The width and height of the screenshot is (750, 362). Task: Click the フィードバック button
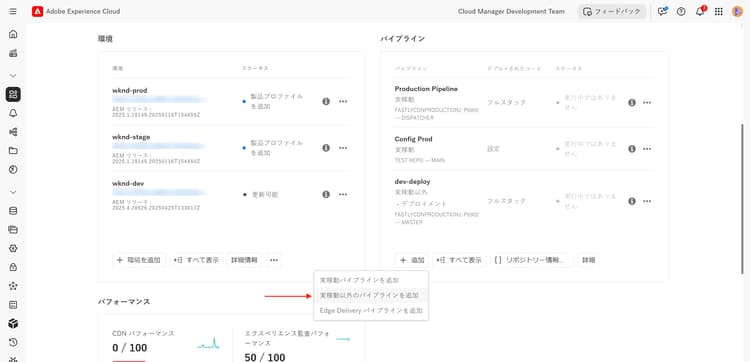(x=612, y=11)
